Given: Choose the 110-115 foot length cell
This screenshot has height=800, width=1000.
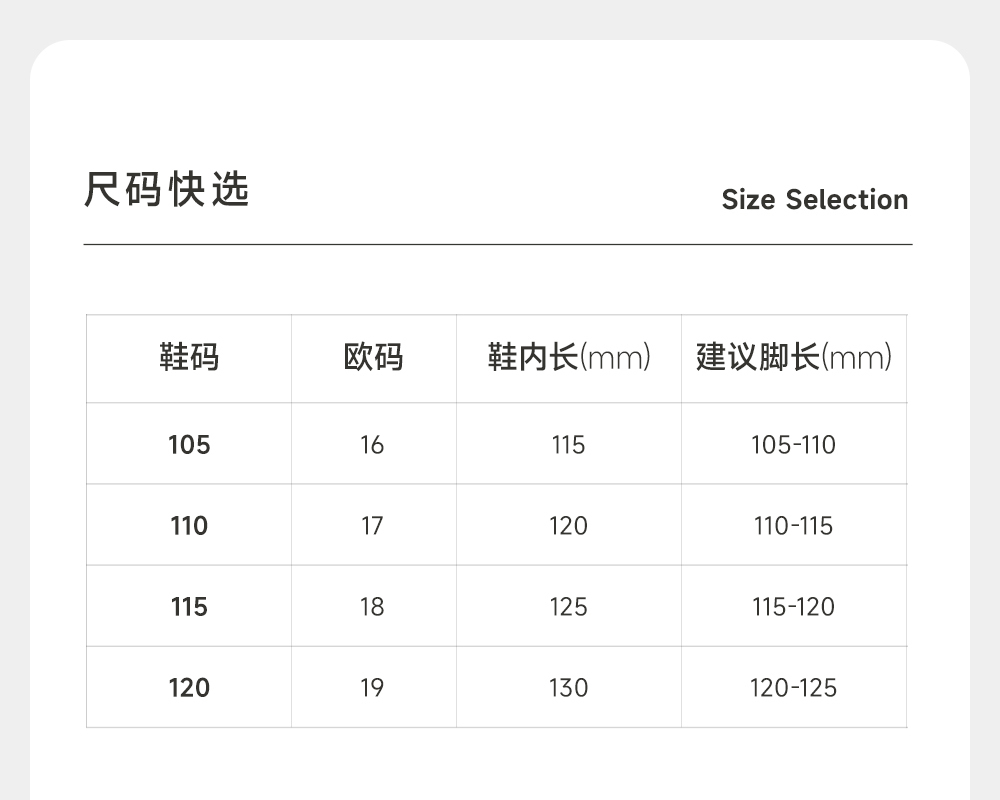Looking at the screenshot, I should pos(793,525).
